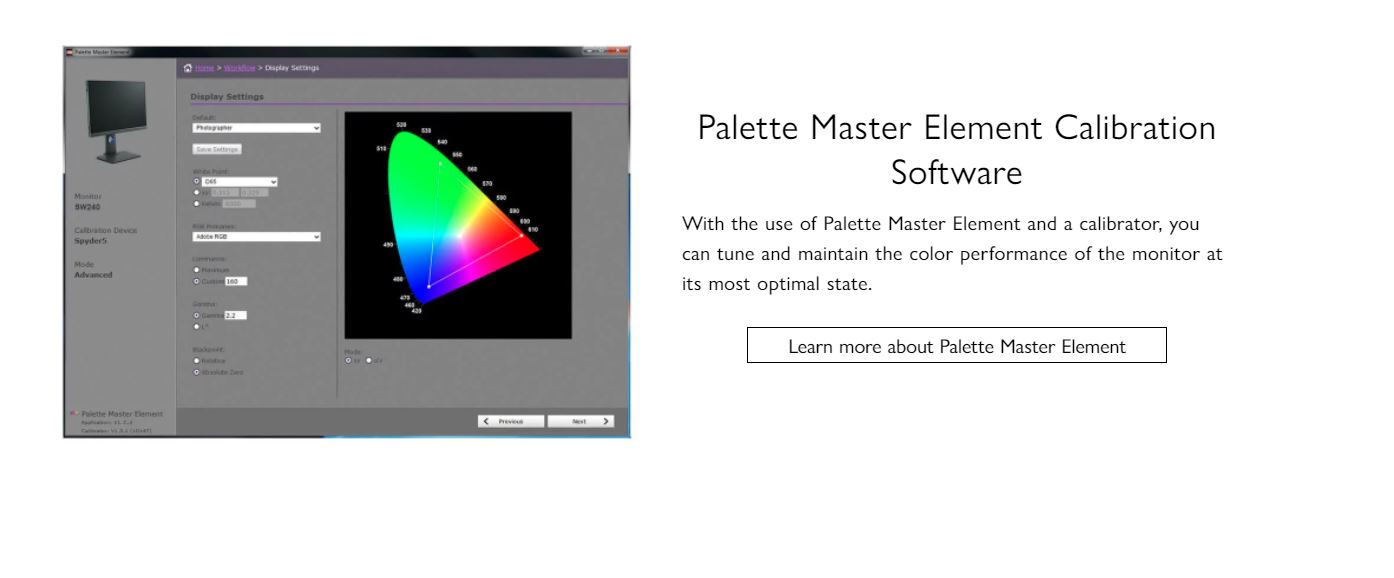Select the D65 white point radio button
Screen dimensions: 1394x578
[x=197, y=182]
